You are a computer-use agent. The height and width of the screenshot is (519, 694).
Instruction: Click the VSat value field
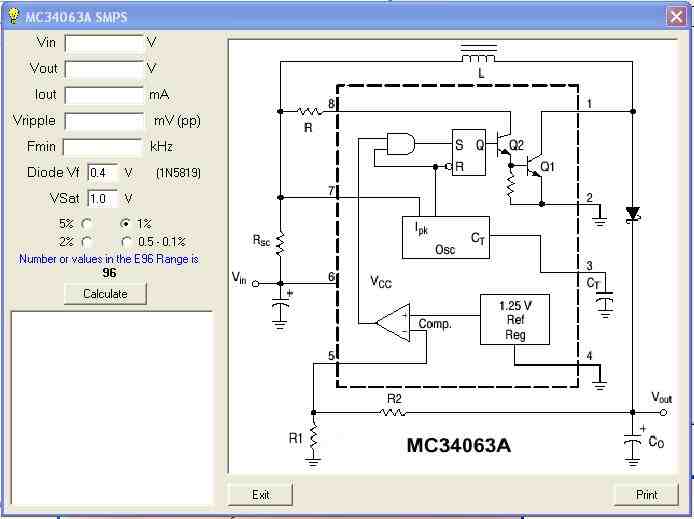coord(103,199)
